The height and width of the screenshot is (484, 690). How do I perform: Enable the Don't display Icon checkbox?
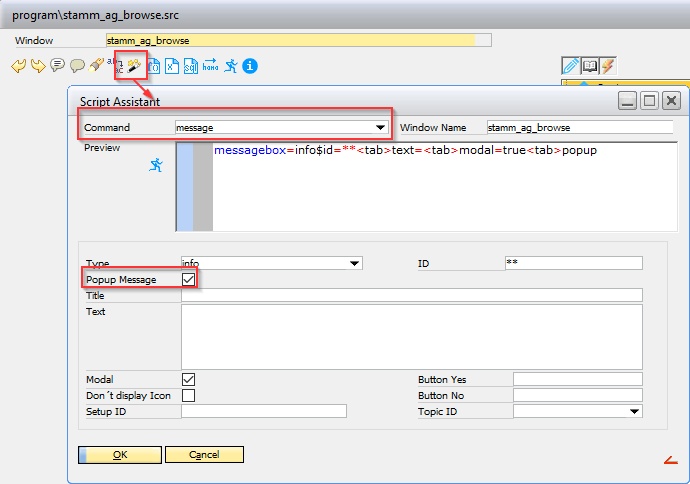(188, 395)
